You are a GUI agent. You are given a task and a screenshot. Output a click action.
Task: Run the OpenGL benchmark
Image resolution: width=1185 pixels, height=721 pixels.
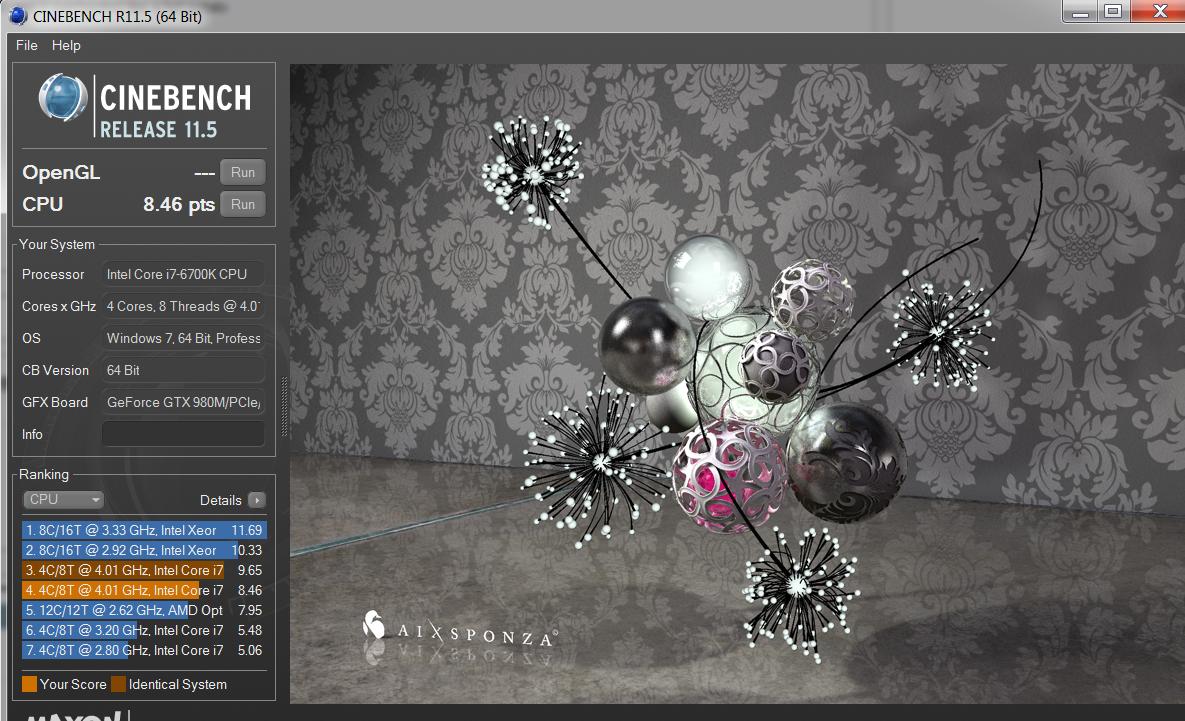point(243,172)
